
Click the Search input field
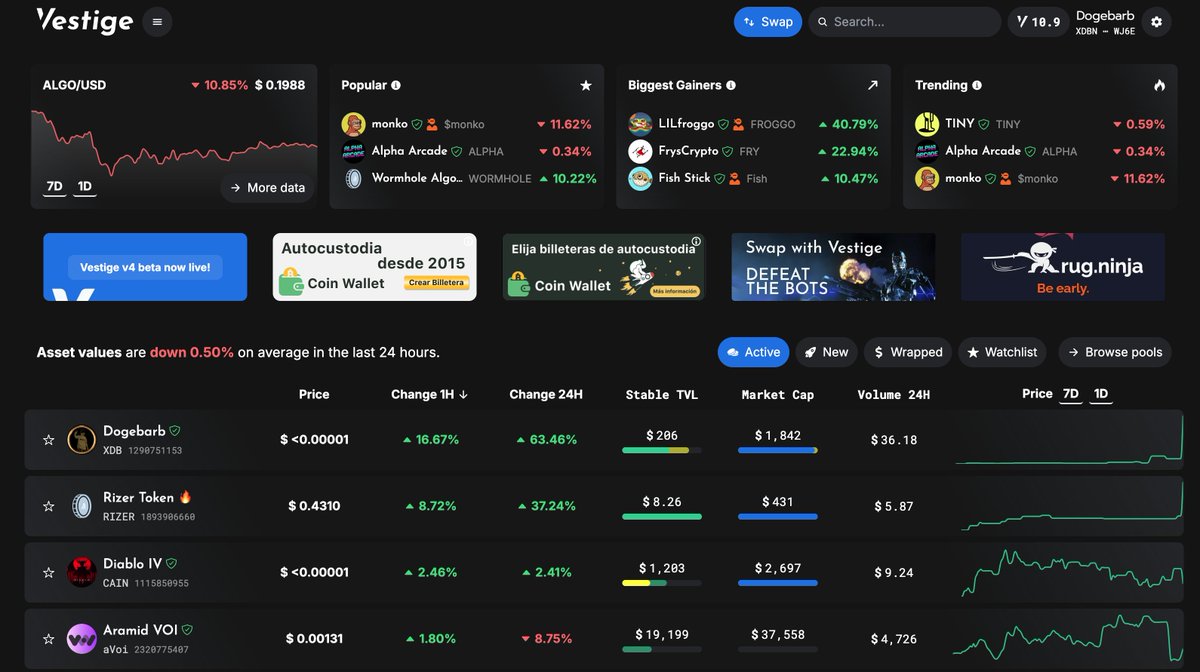point(904,22)
